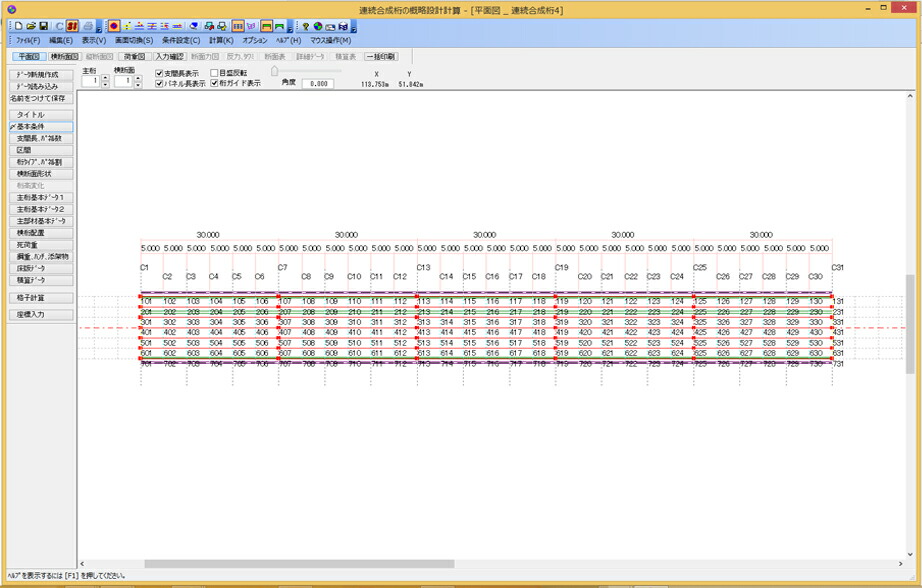Screen dimensions: 922x588
Task: Click the 一括印刷 button
Action: click(x=380, y=56)
